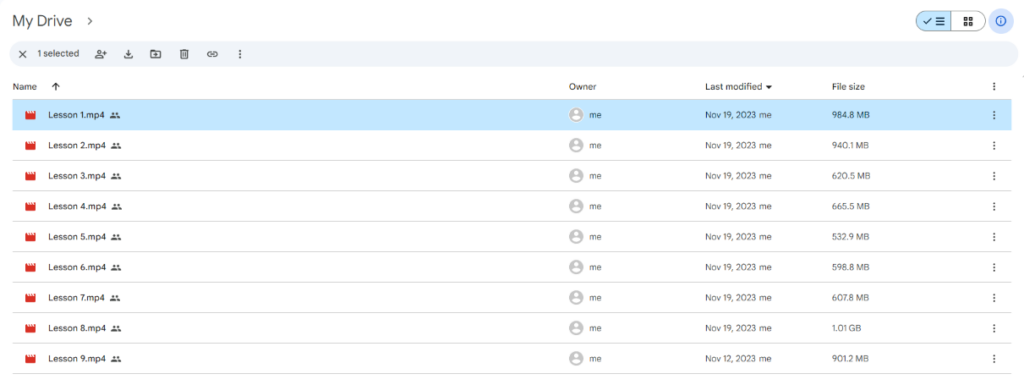This screenshot has height=385, width=1024.
Task: Click the trash icon to remove file
Action: (x=184, y=54)
